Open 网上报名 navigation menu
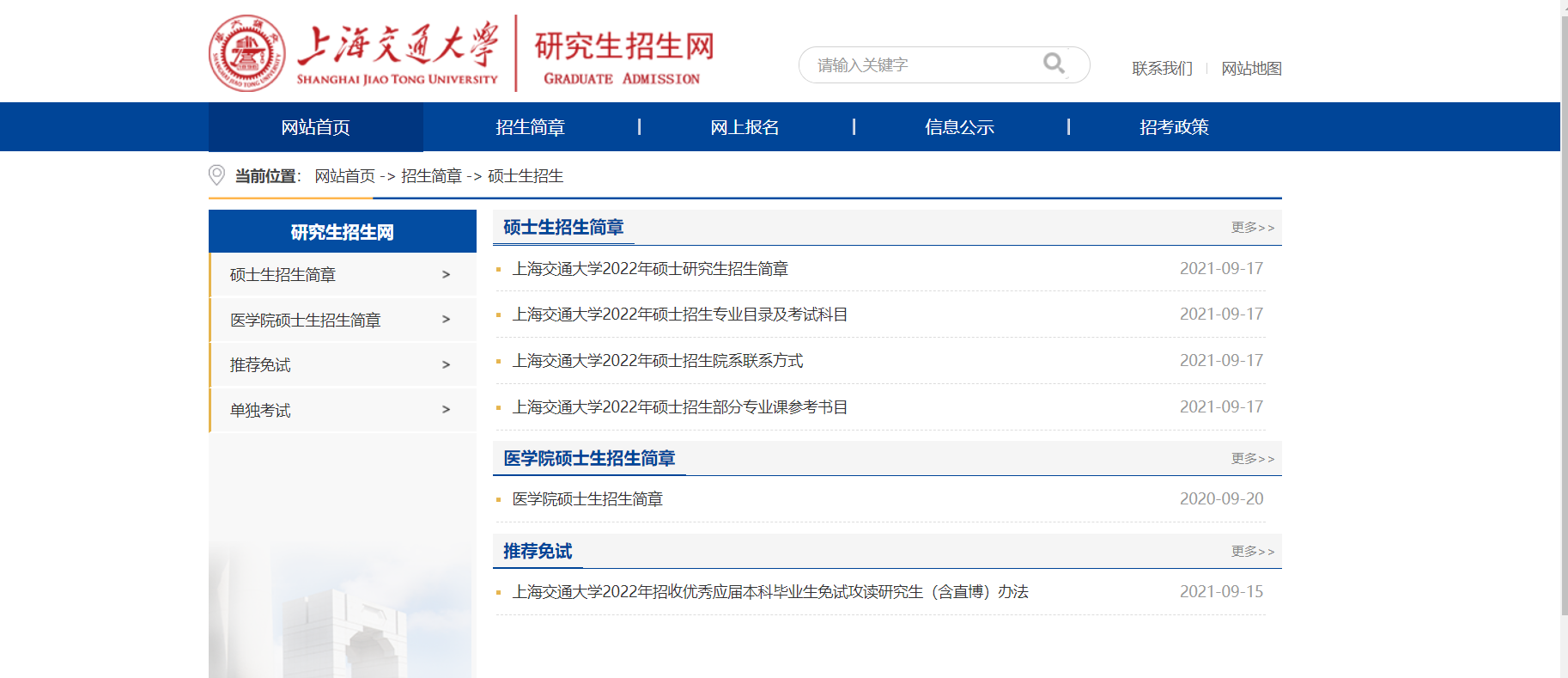1568x678 pixels. click(745, 127)
